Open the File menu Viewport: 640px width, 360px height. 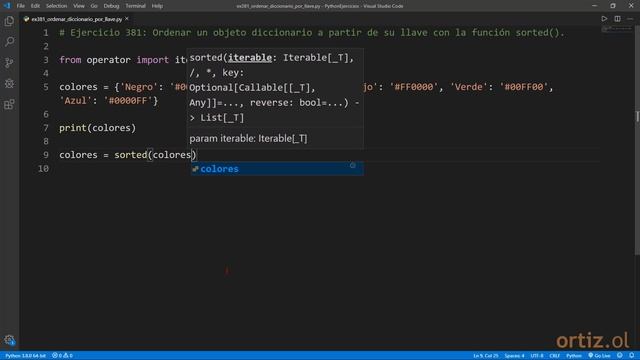point(21,6)
